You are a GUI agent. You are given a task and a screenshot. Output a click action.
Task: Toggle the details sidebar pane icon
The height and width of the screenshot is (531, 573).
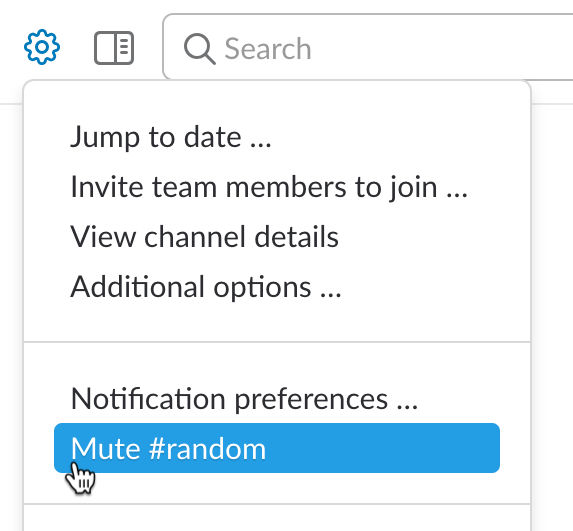pos(114,48)
